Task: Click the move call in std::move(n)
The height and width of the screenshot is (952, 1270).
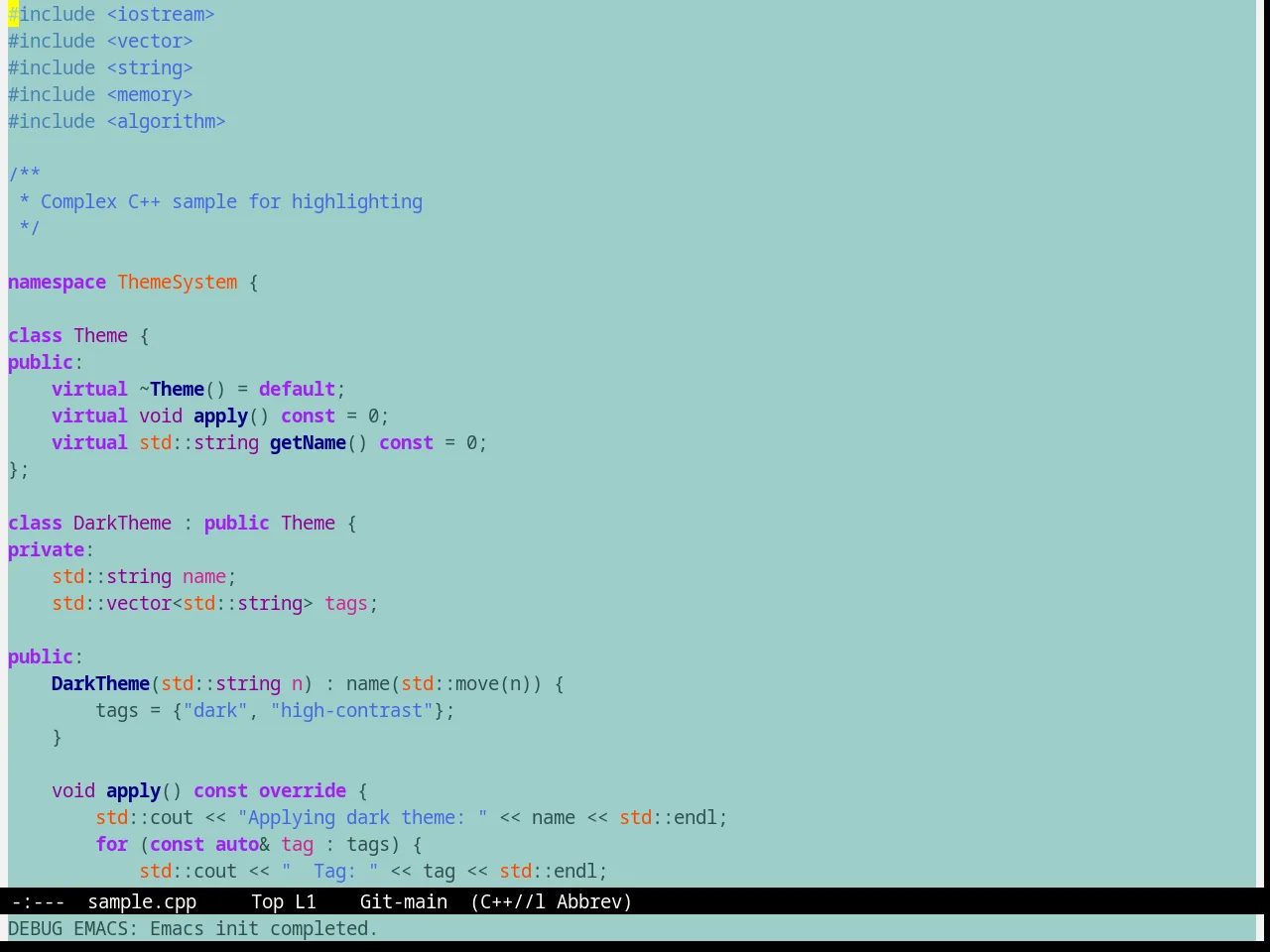Action: point(477,683)
